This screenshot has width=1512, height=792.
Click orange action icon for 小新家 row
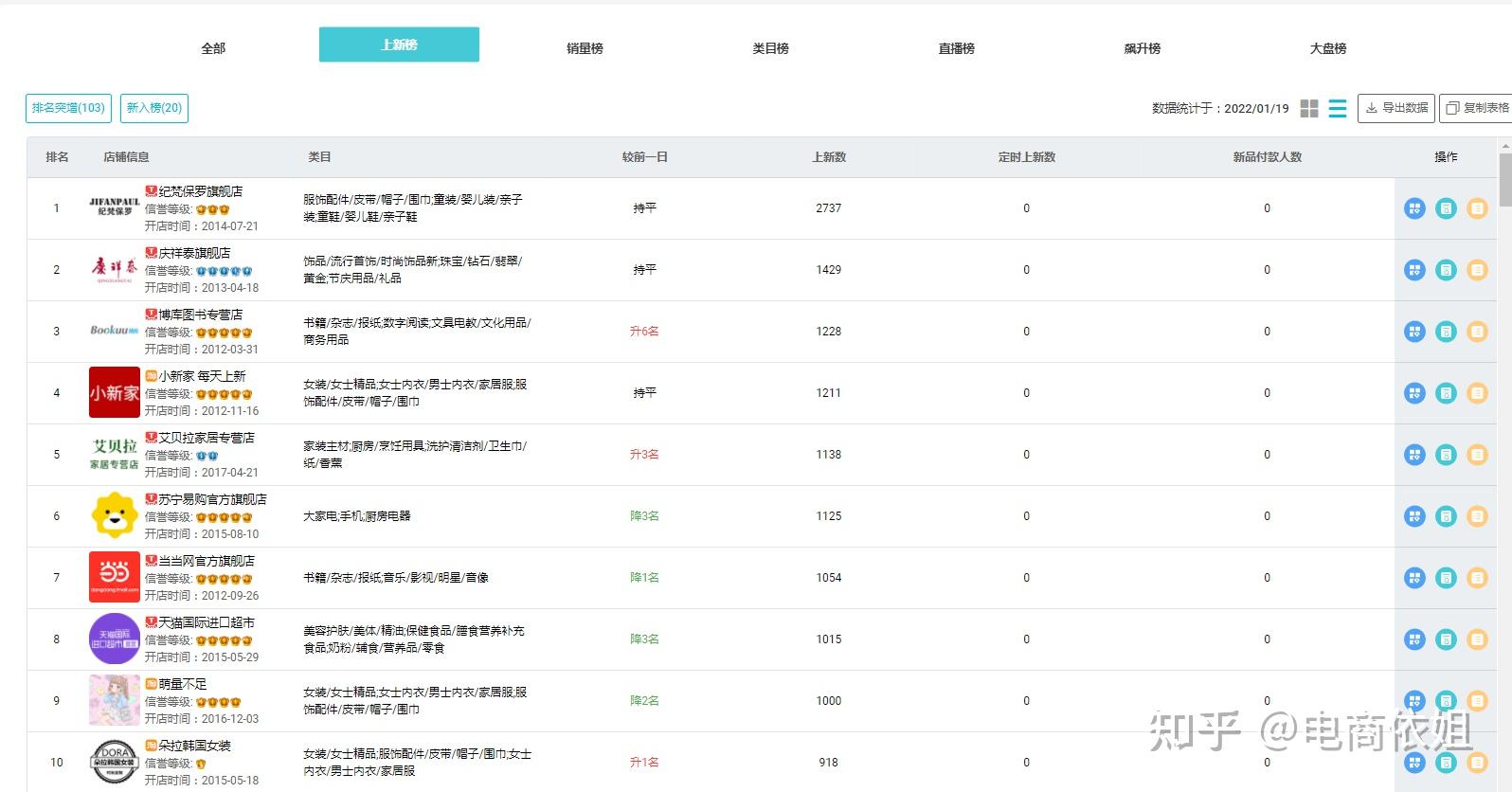tap(1477, 393)
